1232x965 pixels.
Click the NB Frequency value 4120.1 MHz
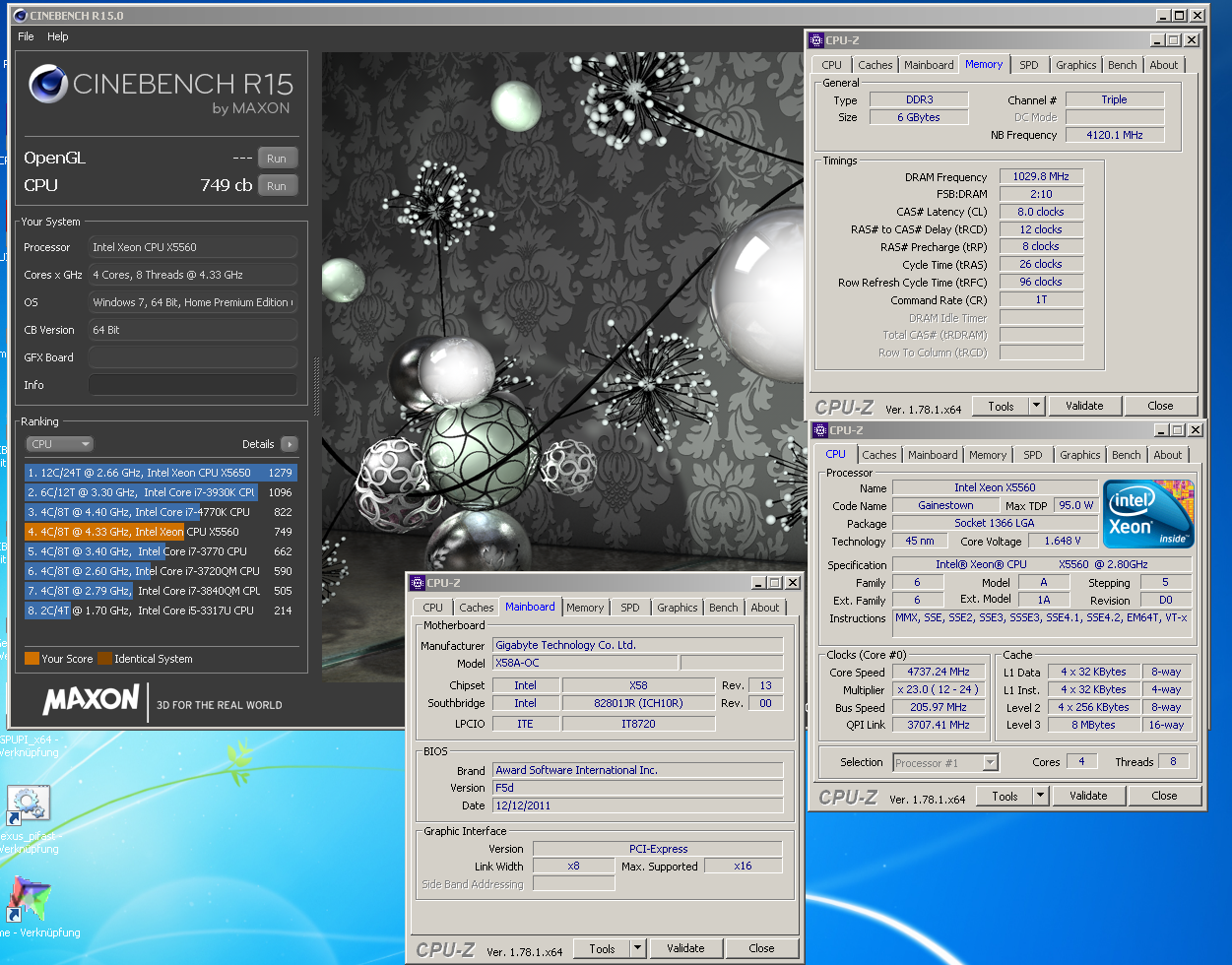tap(1115, 135)
